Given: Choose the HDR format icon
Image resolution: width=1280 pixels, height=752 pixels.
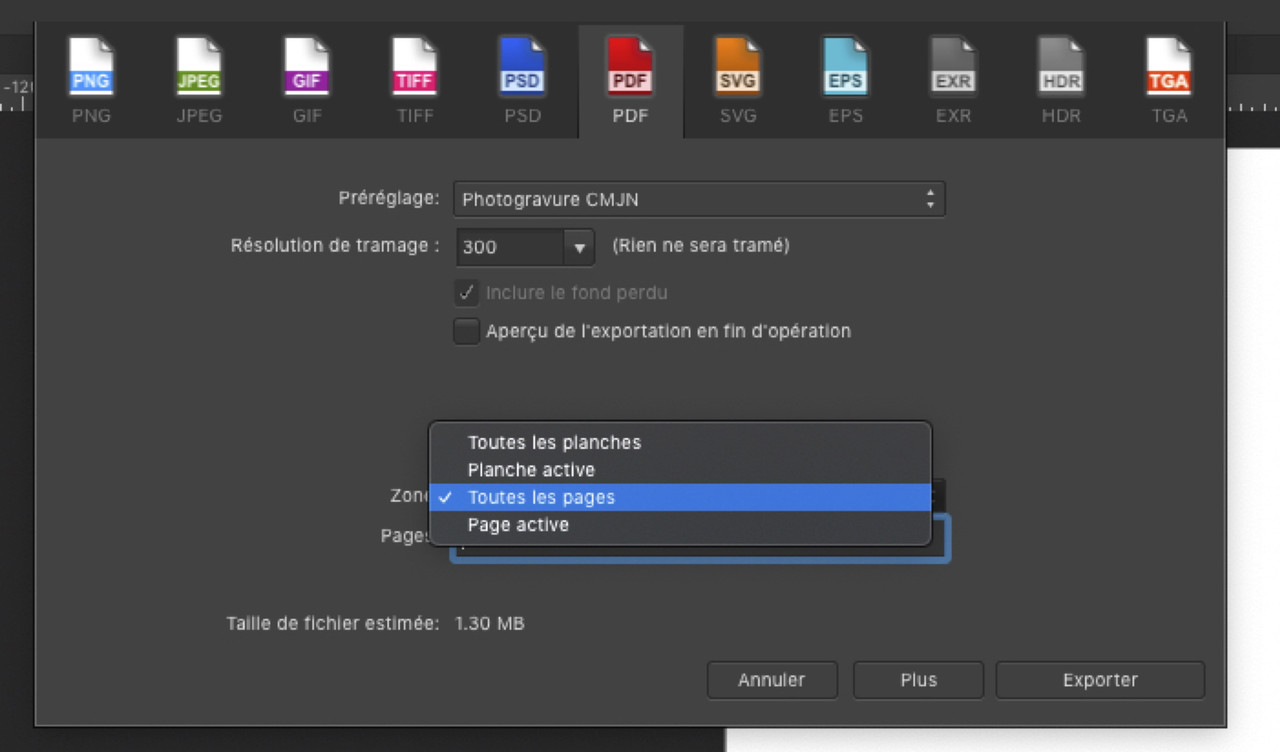Looking at the screenshot, I should [x=1060, y=67].
